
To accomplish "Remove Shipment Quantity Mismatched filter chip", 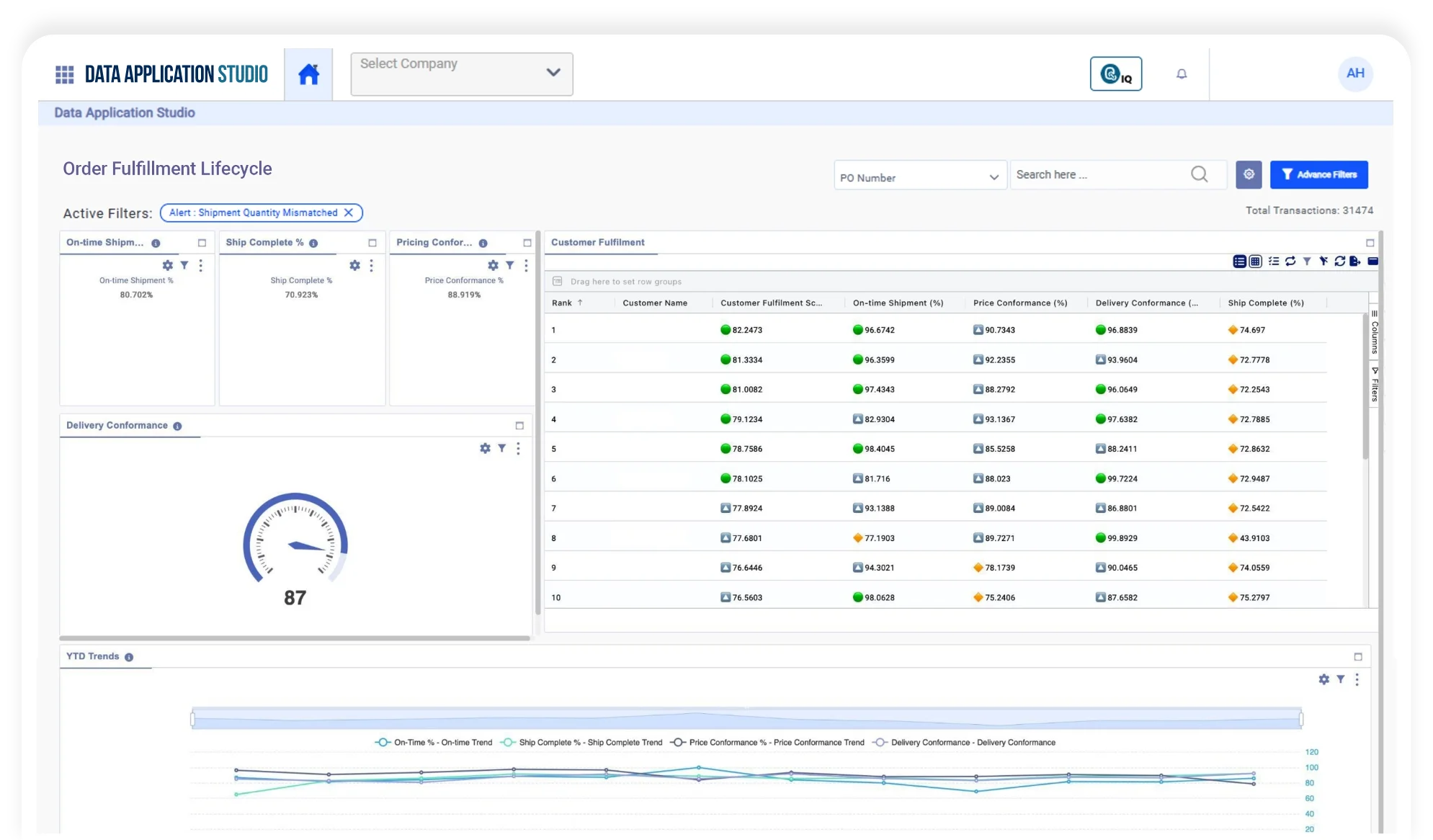I will (349, 213).
